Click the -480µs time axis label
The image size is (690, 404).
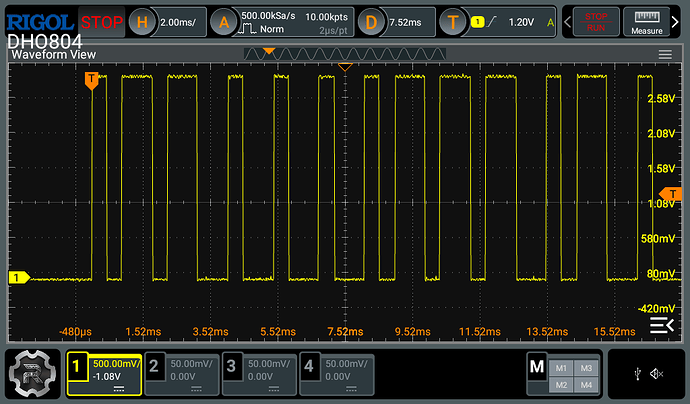click(x=75, y=331)
